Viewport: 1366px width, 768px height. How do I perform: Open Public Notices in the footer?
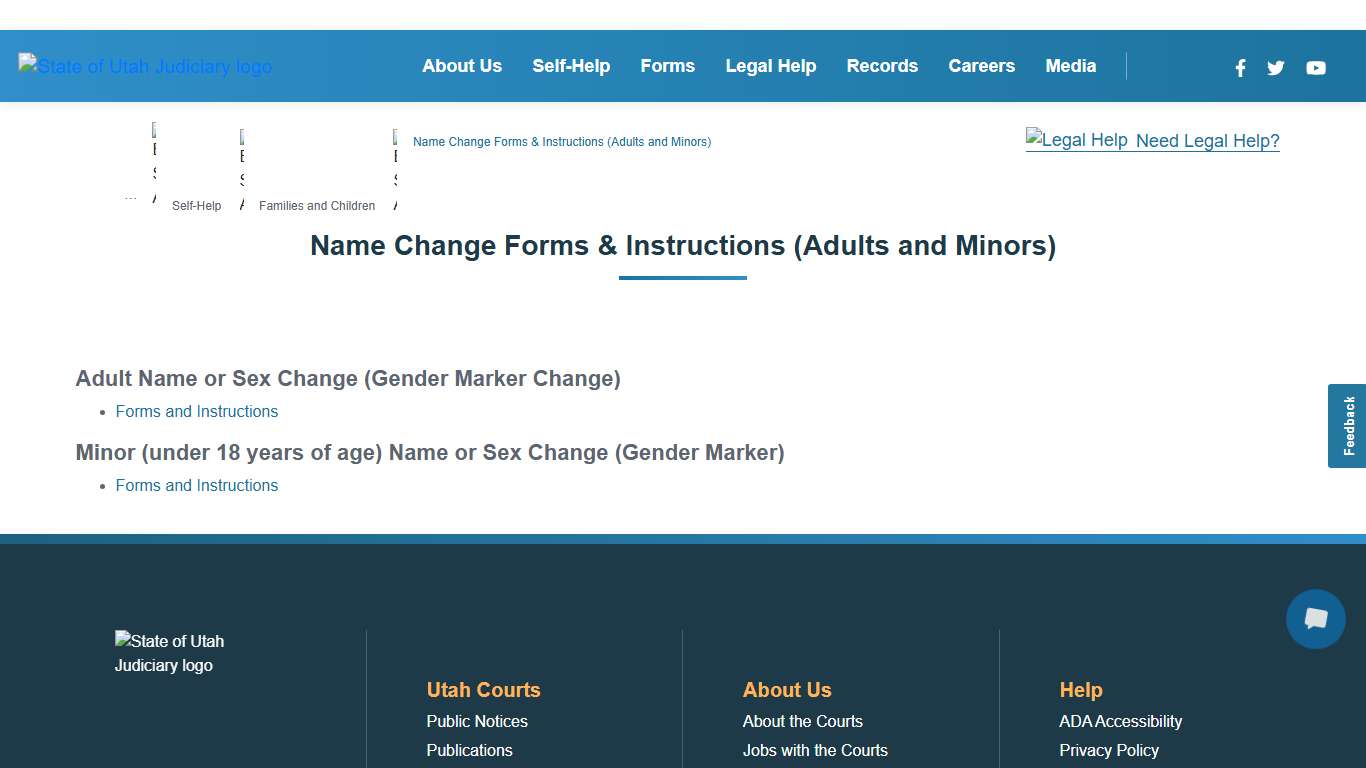tap(477, 721)
